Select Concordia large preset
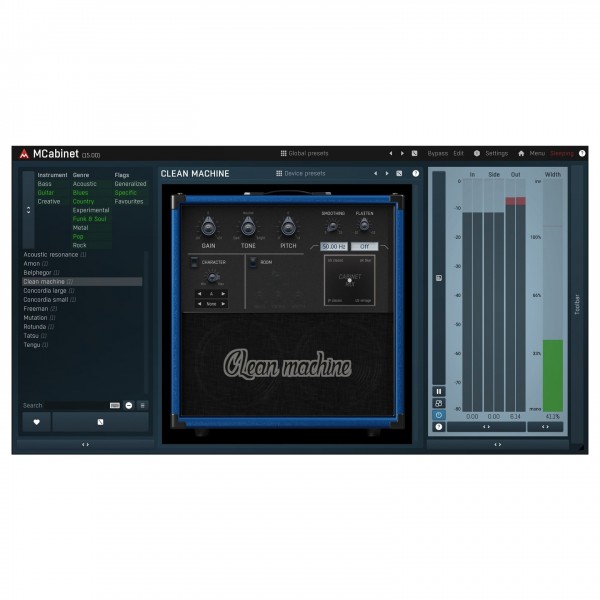600x600 pixels. (x=49, y=291)
